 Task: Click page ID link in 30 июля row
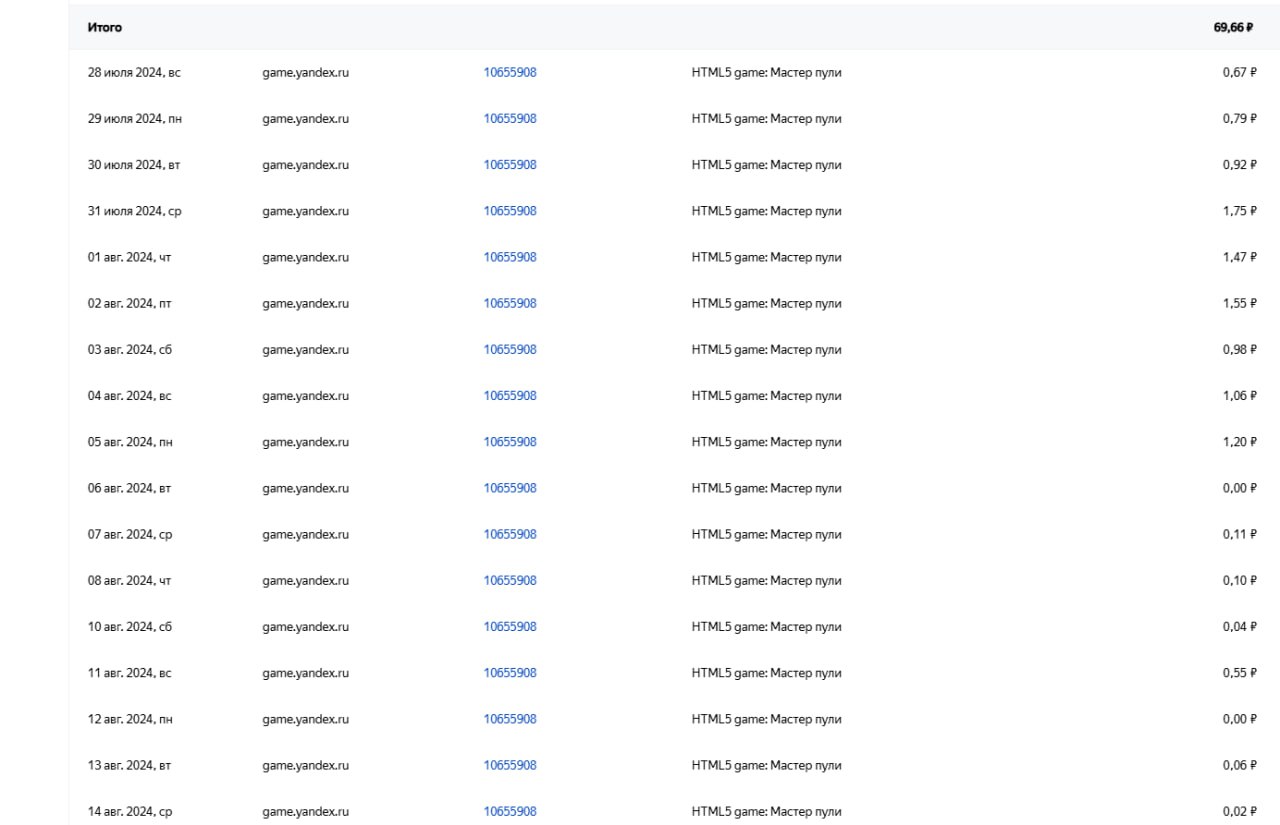pos(510,165)
